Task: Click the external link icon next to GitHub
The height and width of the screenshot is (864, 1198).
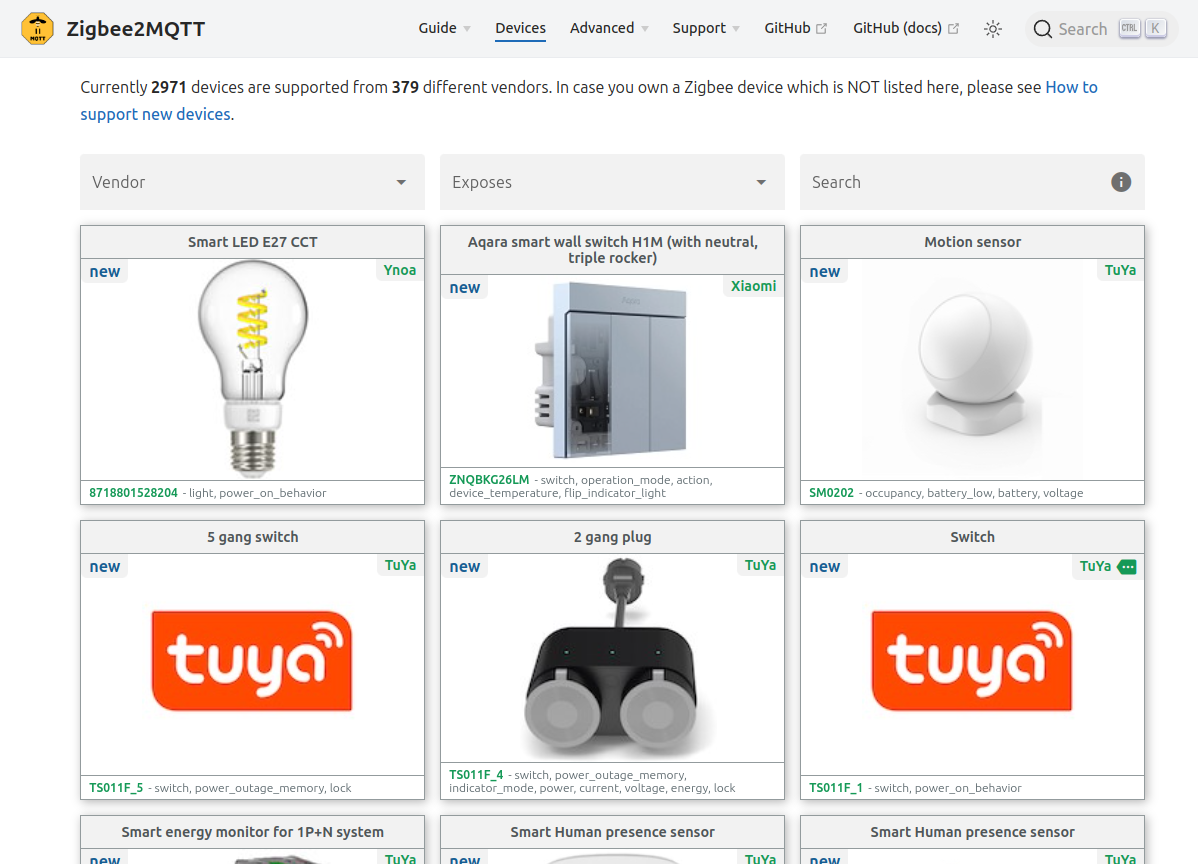Action: pos(821,28)
